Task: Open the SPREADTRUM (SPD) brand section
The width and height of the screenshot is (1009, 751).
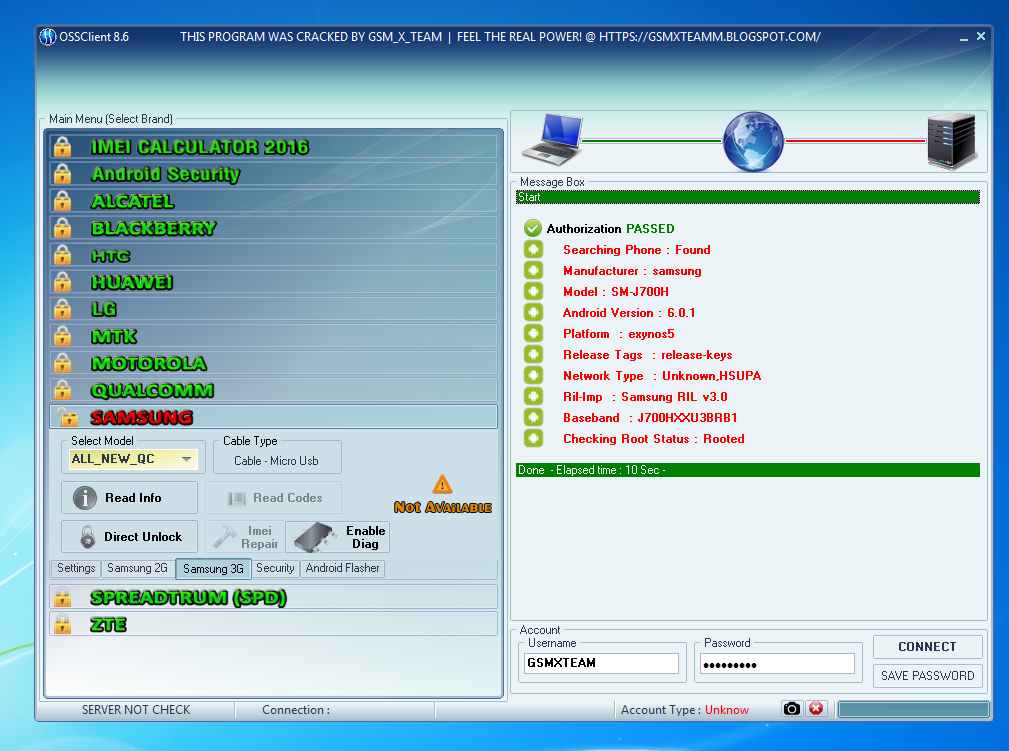Action: click(x=273, y=597)
